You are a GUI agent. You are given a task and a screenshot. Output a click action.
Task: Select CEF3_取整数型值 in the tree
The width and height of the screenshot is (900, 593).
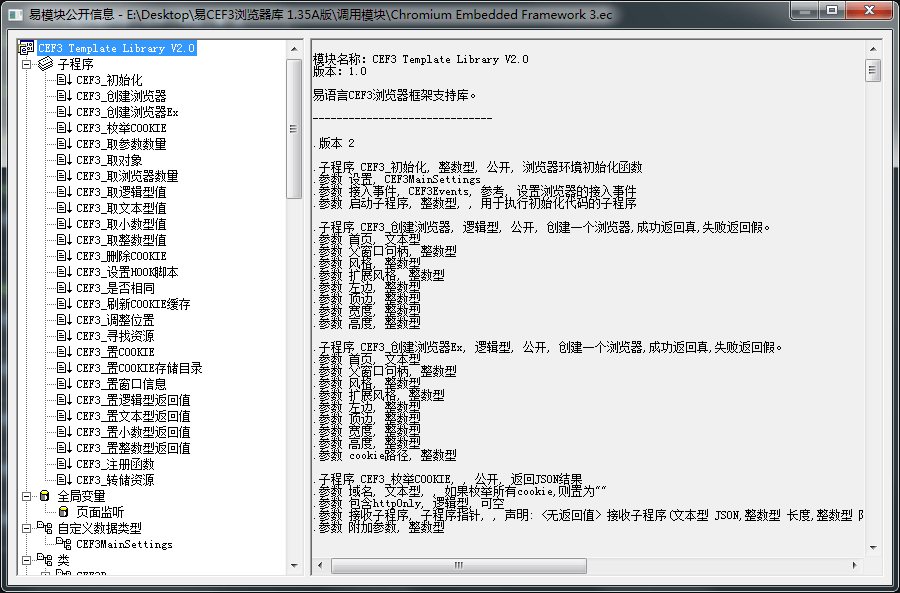tap(121, 240)
